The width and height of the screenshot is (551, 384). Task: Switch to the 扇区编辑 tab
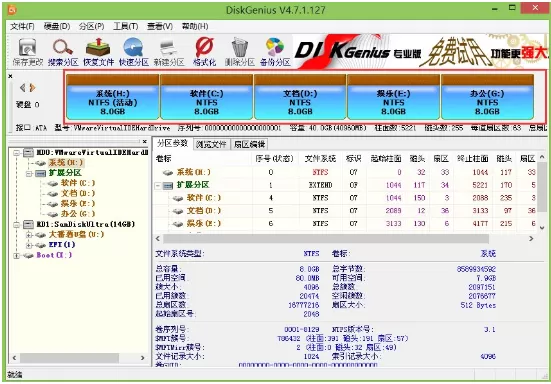point(249,144)
